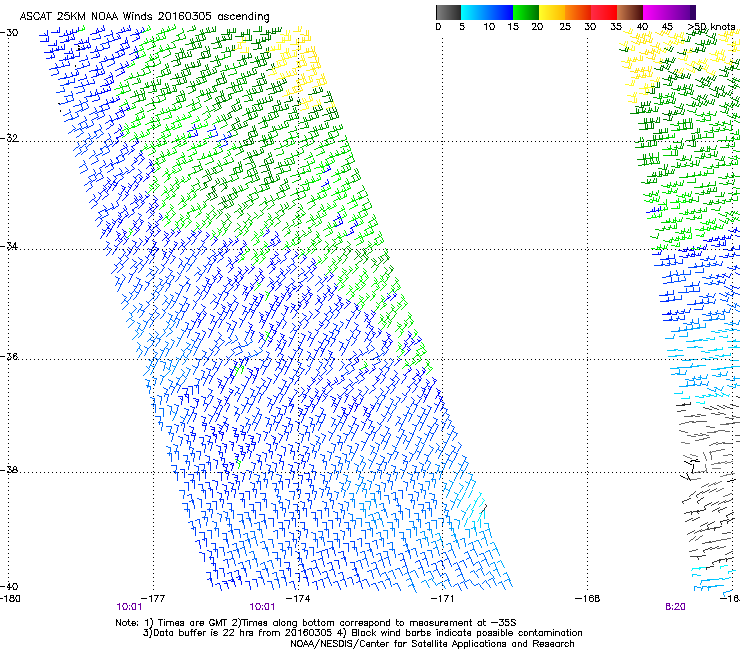
Task: Click the -38 latitude axis label
Action: [9, 470]
